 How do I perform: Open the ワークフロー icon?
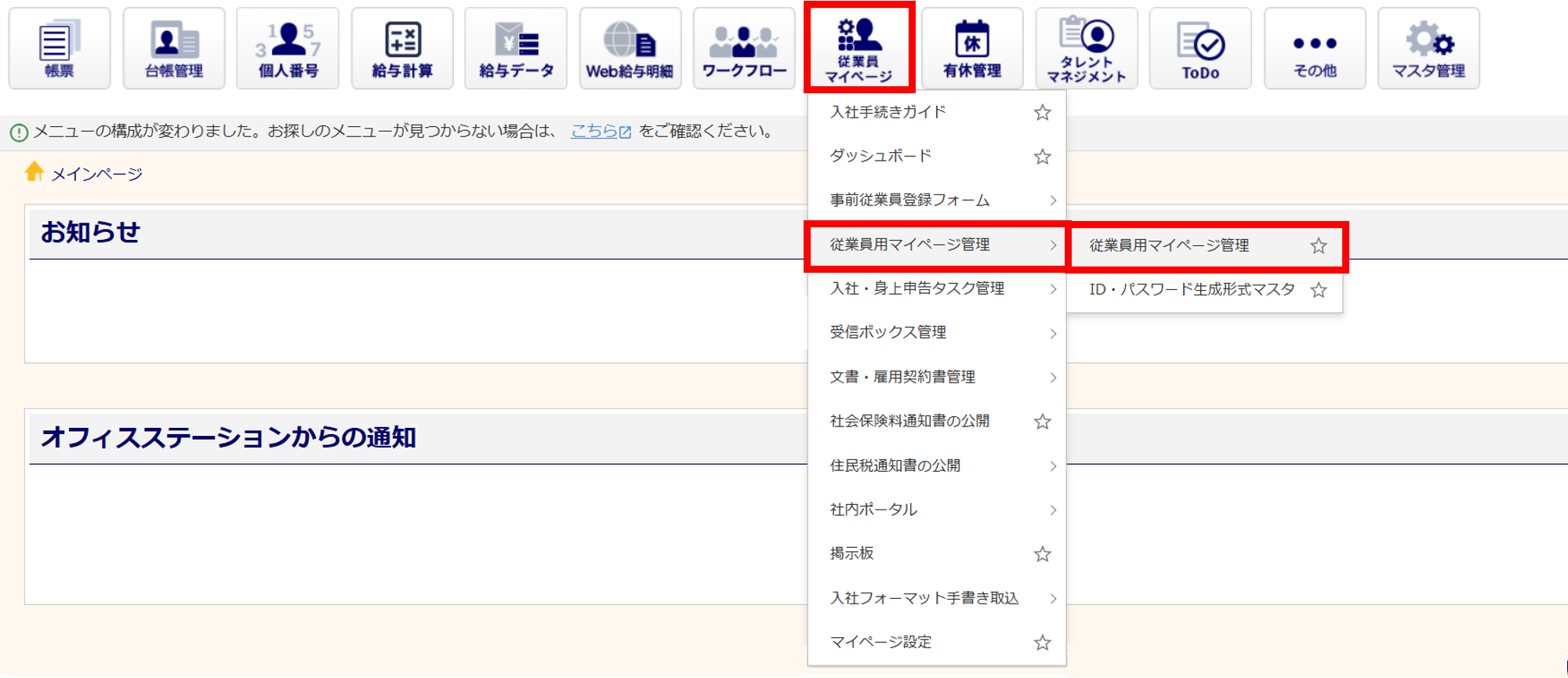pyautogui.click(x=744, y=49)
